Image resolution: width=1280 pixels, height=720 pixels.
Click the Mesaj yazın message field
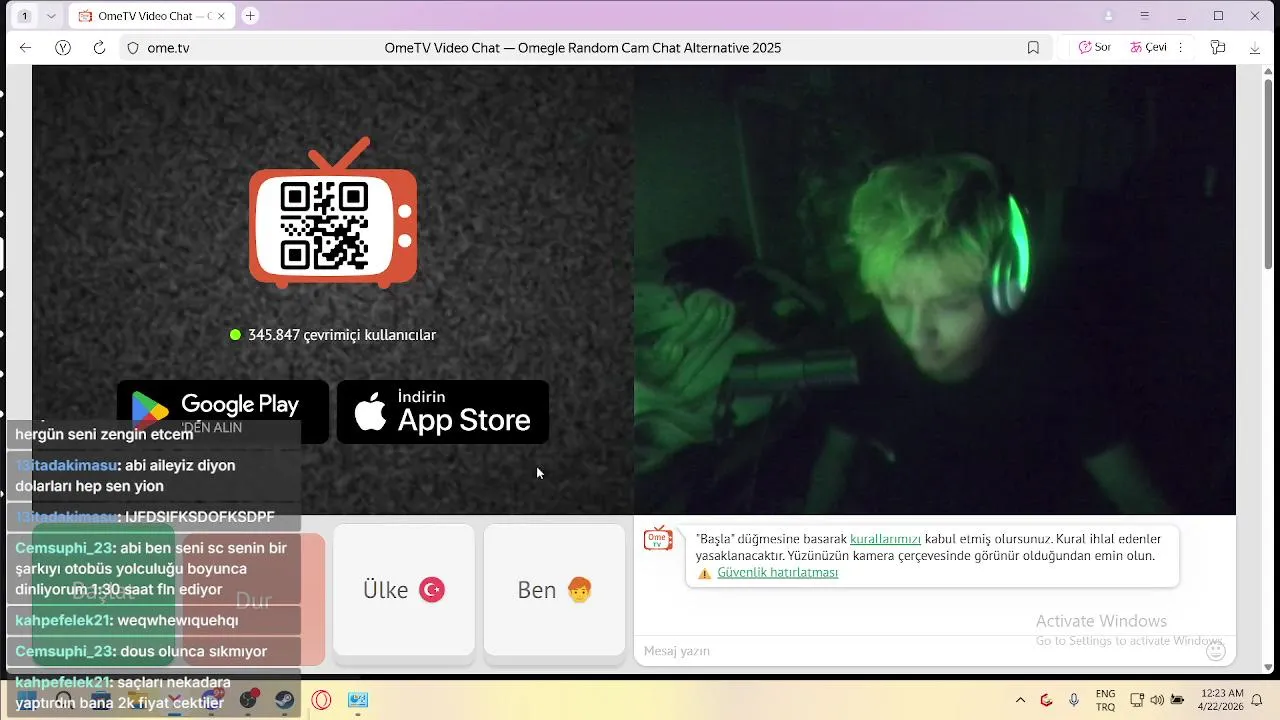(920, 651)
